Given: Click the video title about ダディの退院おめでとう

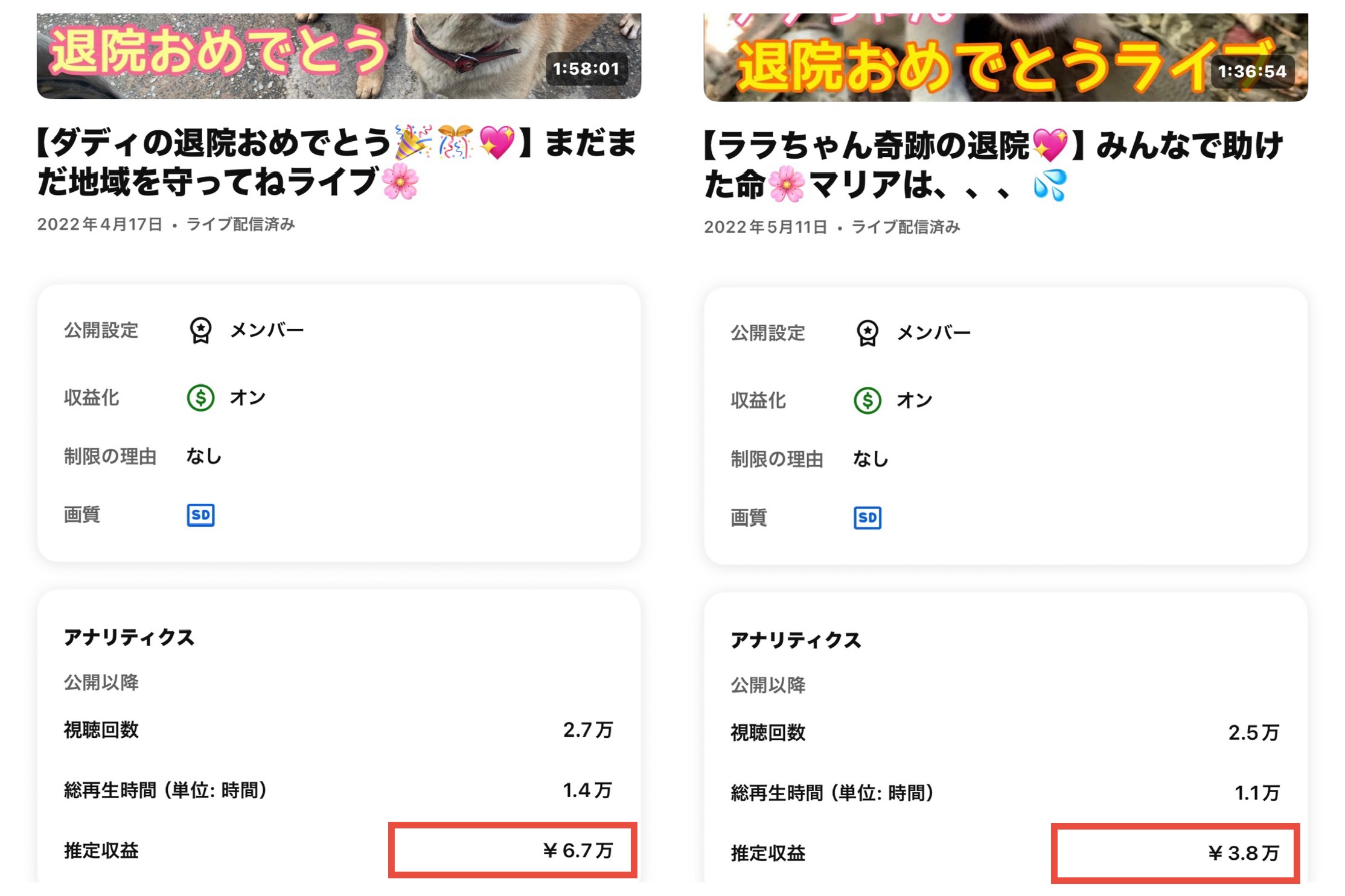Looking at the screenshot, I should pos(336,162).
